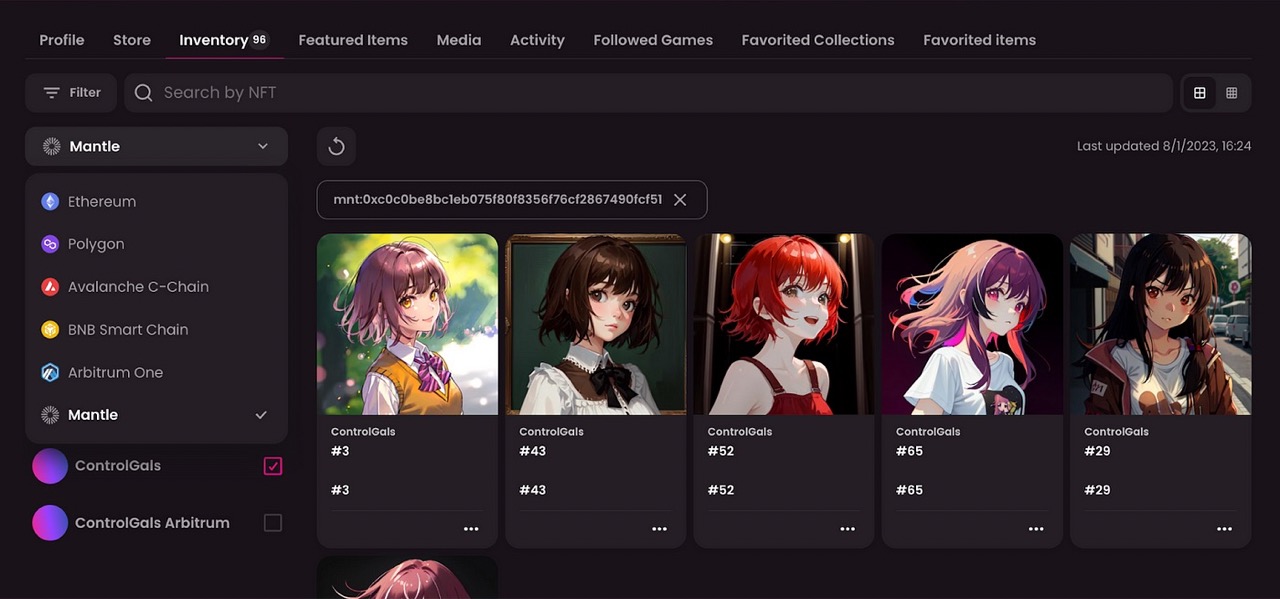The width and height of the screenshot is (1280, 599).
Task: Click the Search by NFT field
Action: [650, 93]
